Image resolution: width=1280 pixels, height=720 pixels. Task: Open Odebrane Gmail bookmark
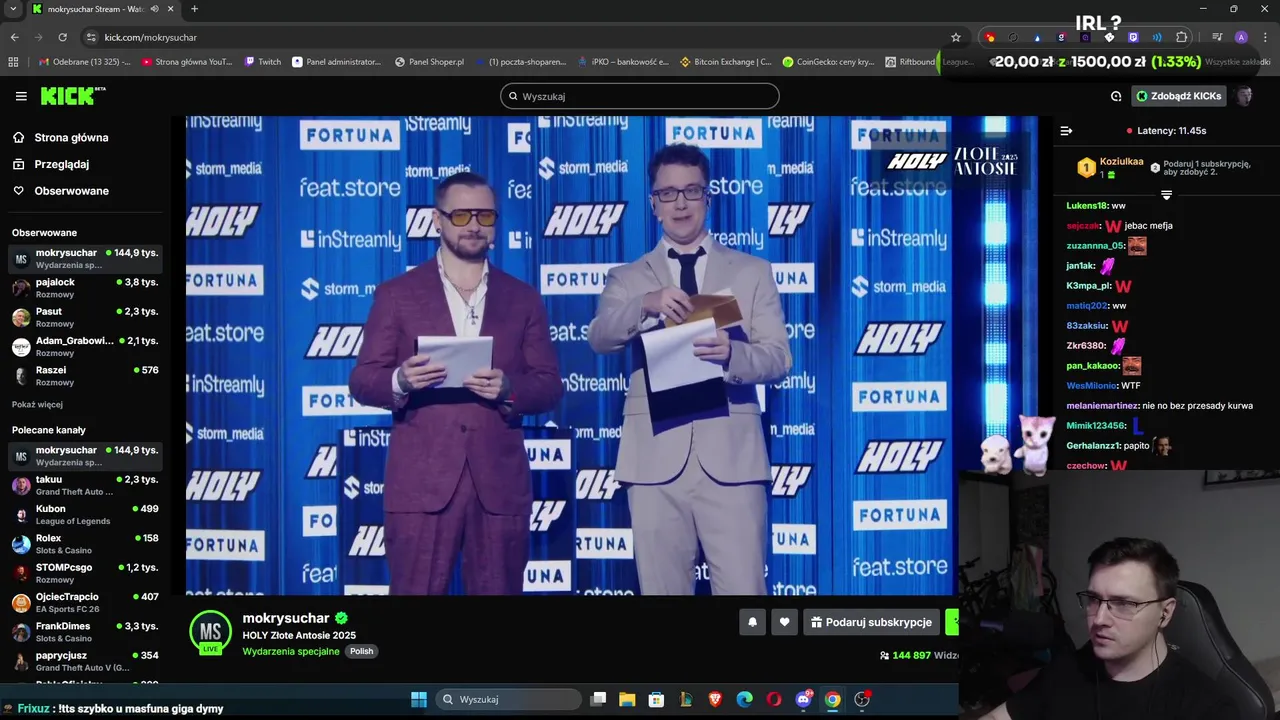(x=85, y=62)
